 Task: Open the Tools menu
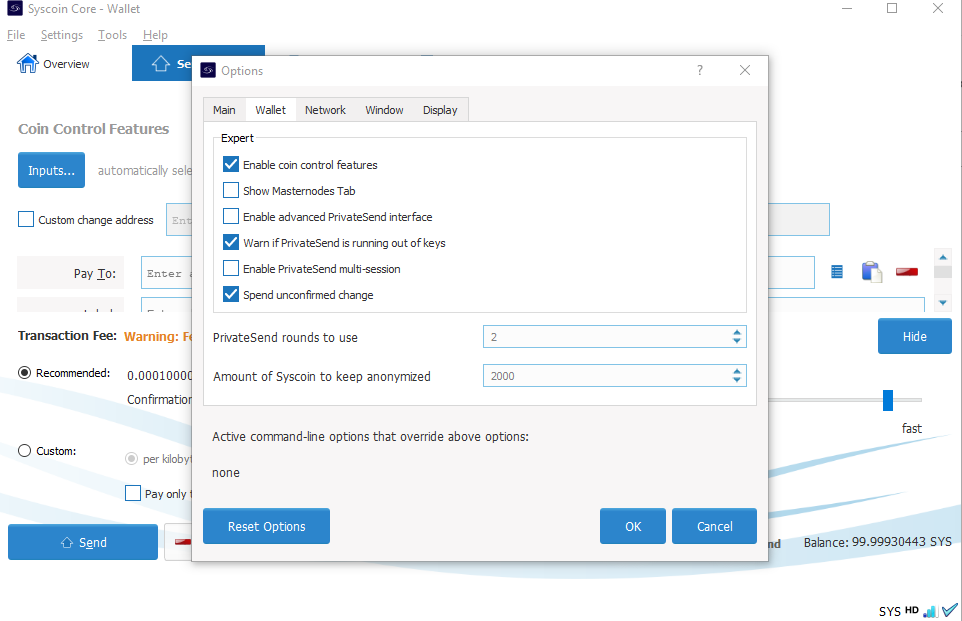[x=112, y=35]
